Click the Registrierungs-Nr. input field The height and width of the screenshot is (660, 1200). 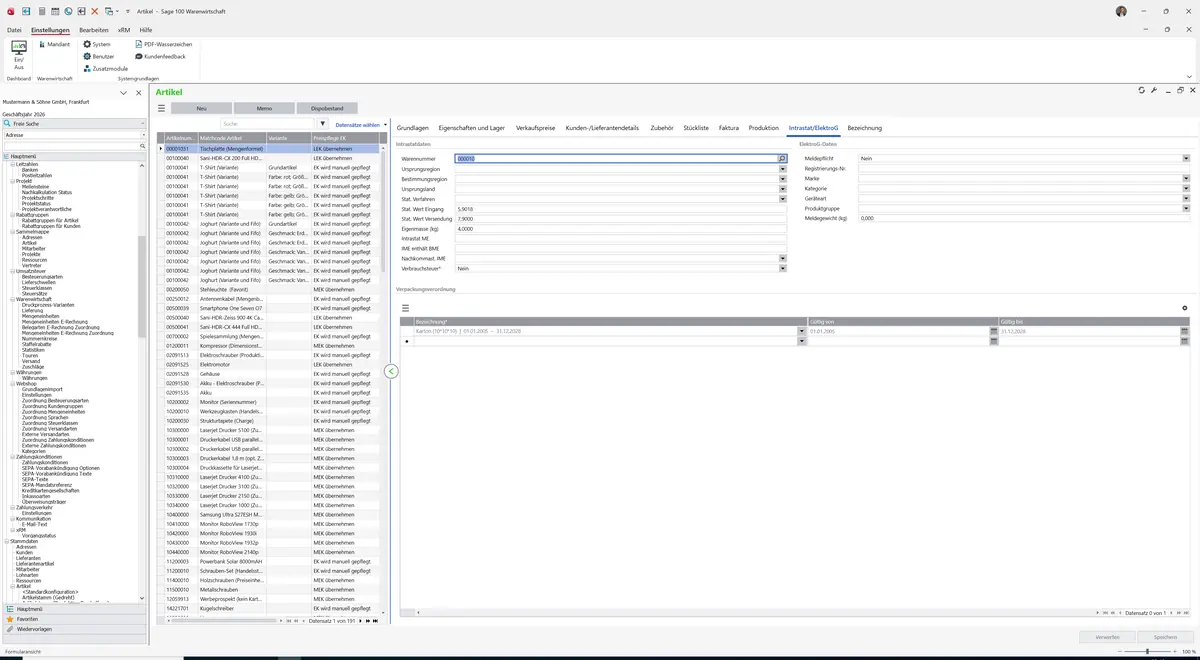1024,168
